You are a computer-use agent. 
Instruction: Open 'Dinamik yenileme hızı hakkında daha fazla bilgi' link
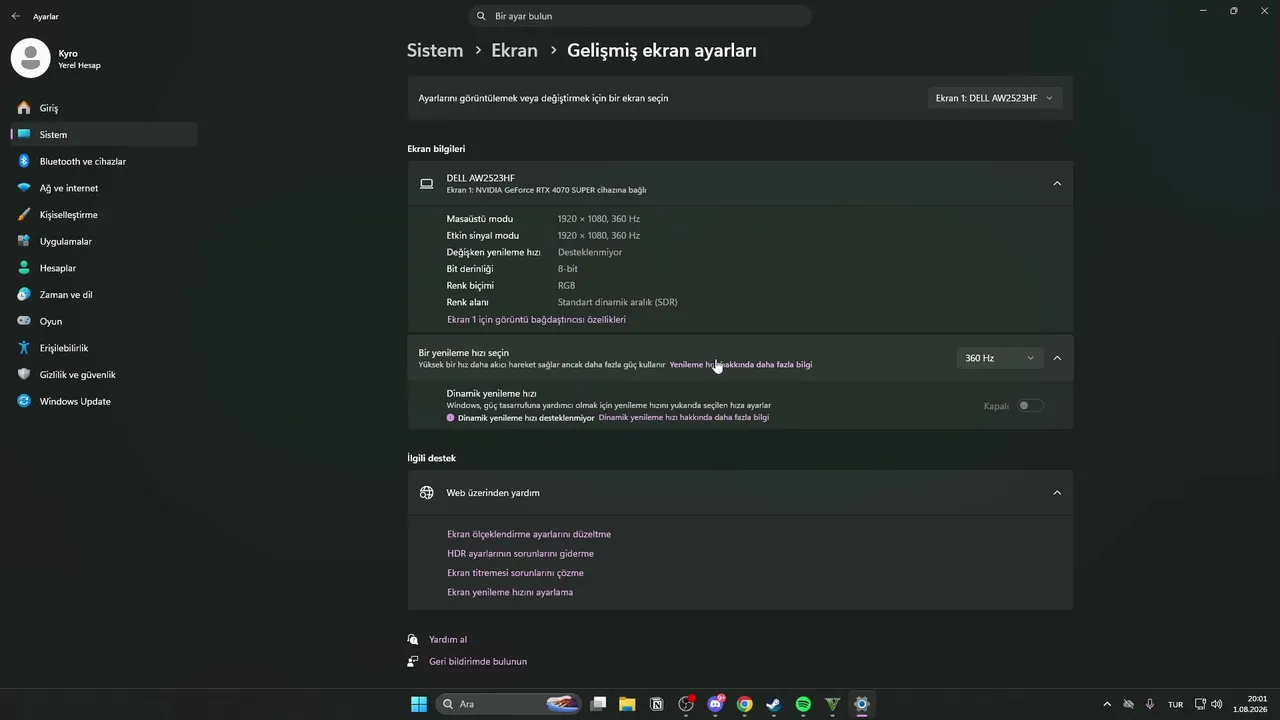(x=684, y=418)
